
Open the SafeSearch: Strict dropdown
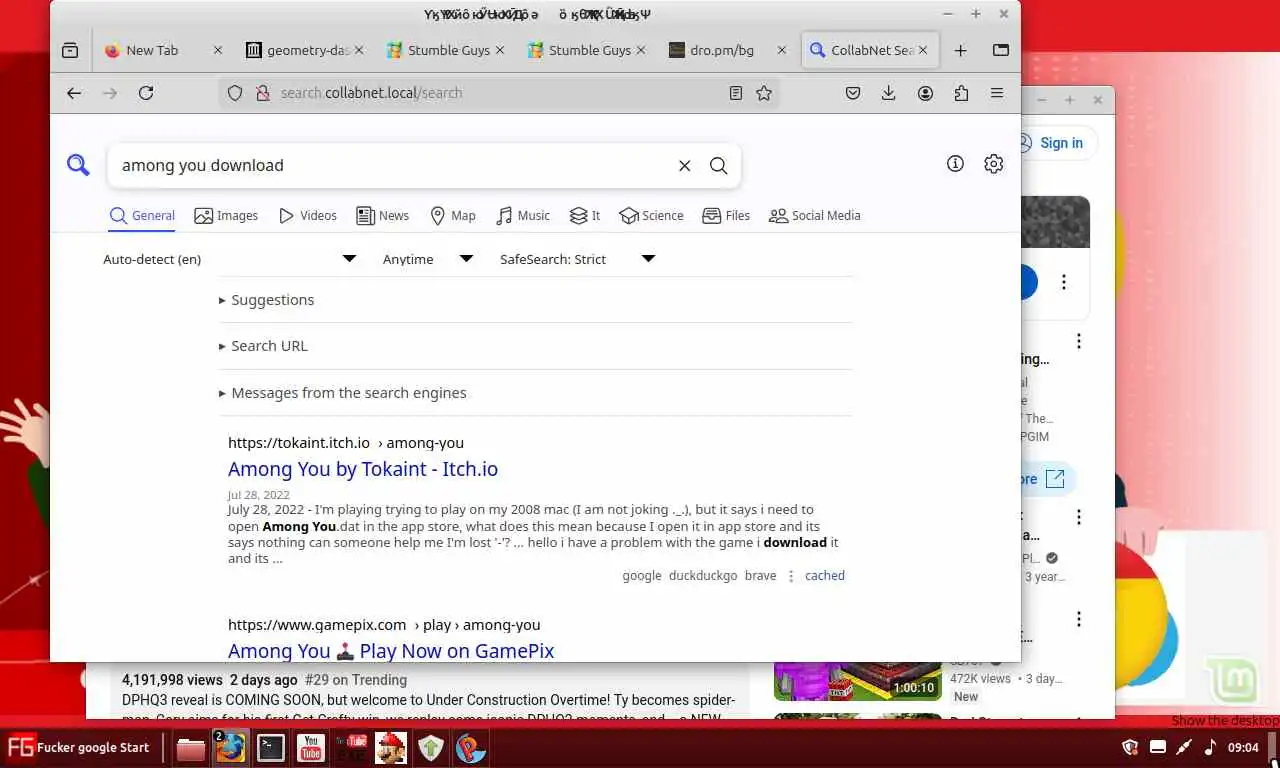pos(577,259)
